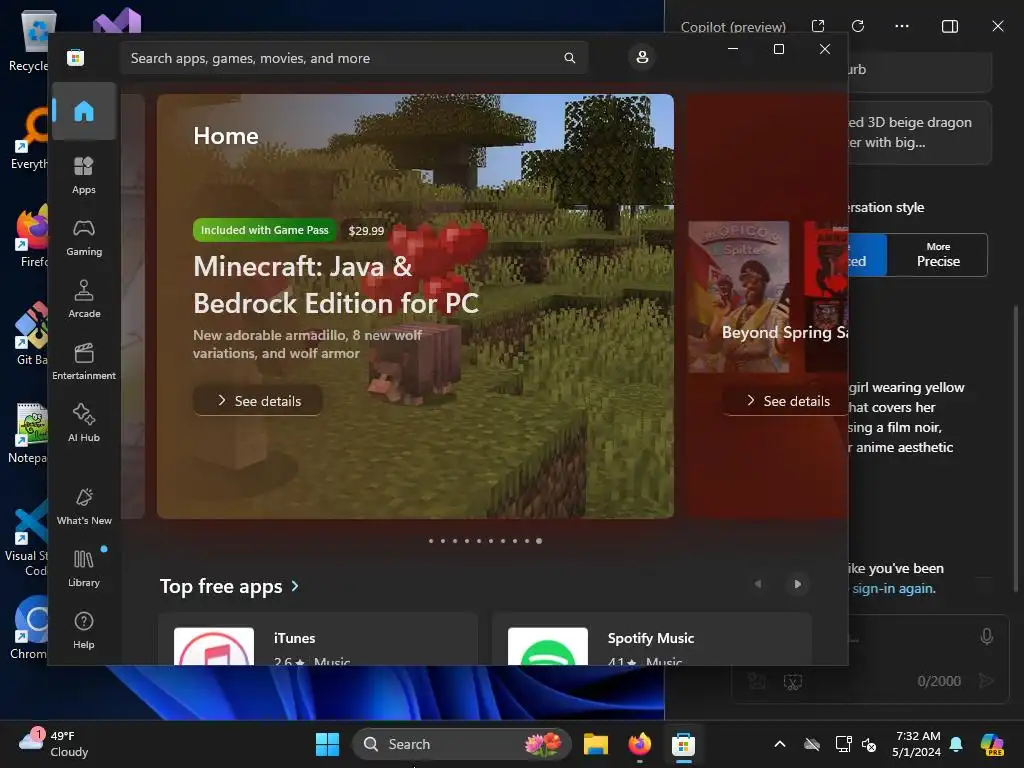Open the Home tab in Microsoft Store sidebar
The height and width of the screenshot is (768, 1024).
(84, 111)
